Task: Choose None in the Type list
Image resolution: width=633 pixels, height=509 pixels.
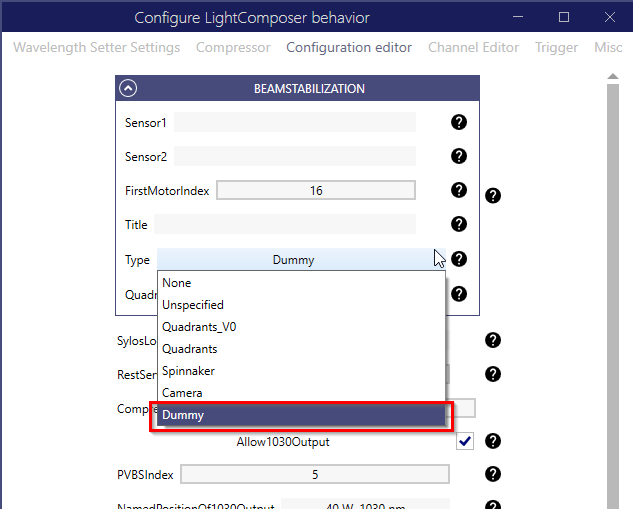Action: coord(301,283)
